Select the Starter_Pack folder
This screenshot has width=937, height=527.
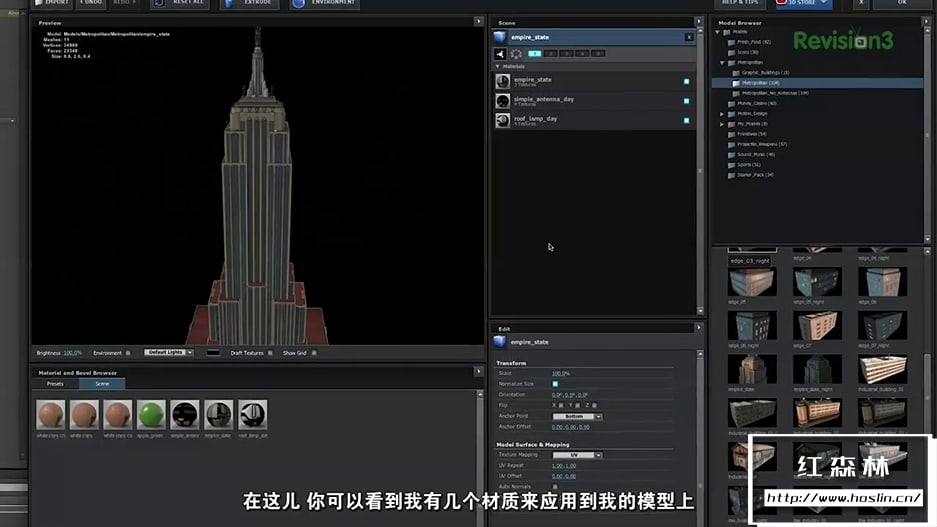click(x=751, y=175)
